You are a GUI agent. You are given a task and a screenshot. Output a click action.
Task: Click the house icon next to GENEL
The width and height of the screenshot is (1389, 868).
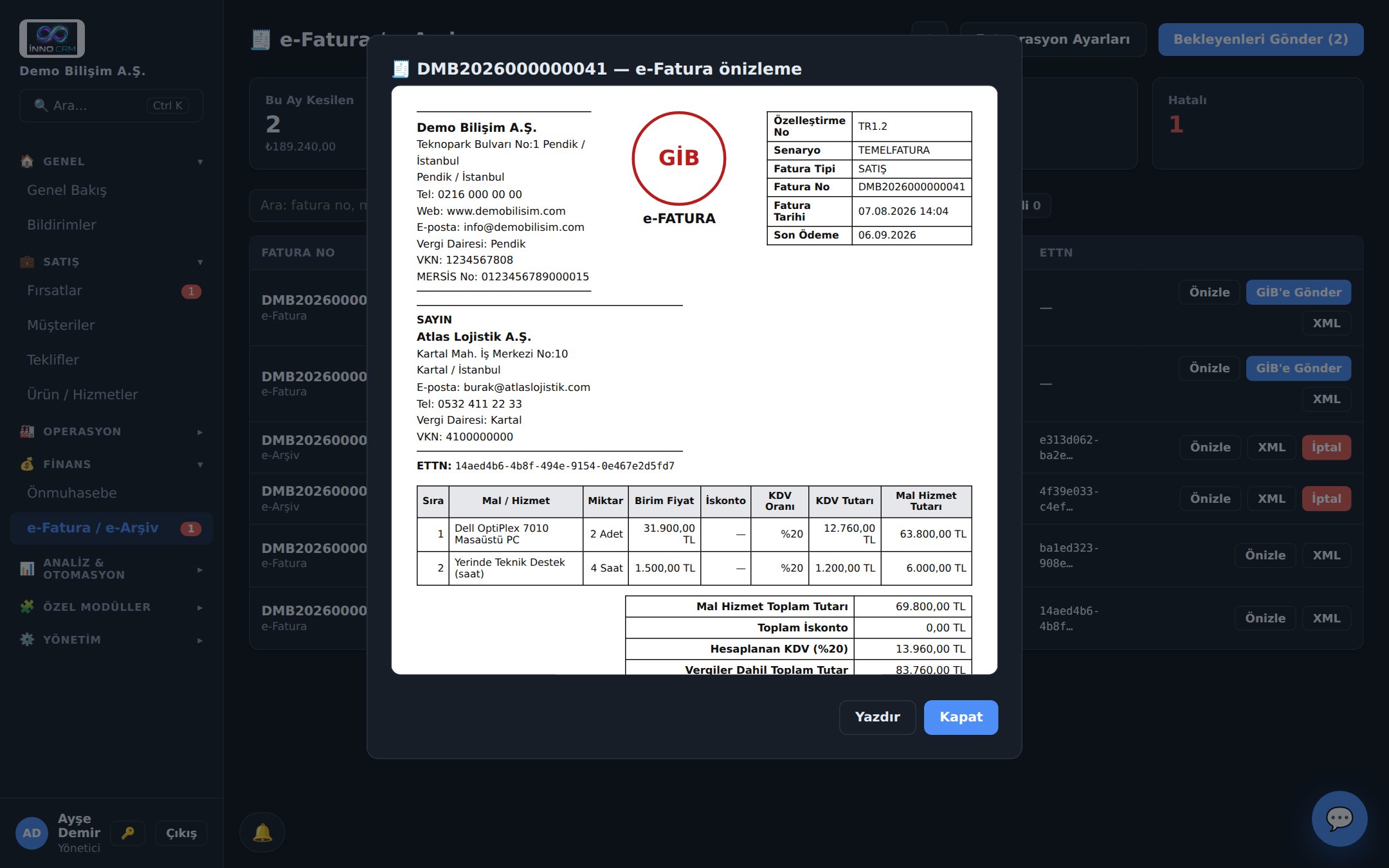27,161
